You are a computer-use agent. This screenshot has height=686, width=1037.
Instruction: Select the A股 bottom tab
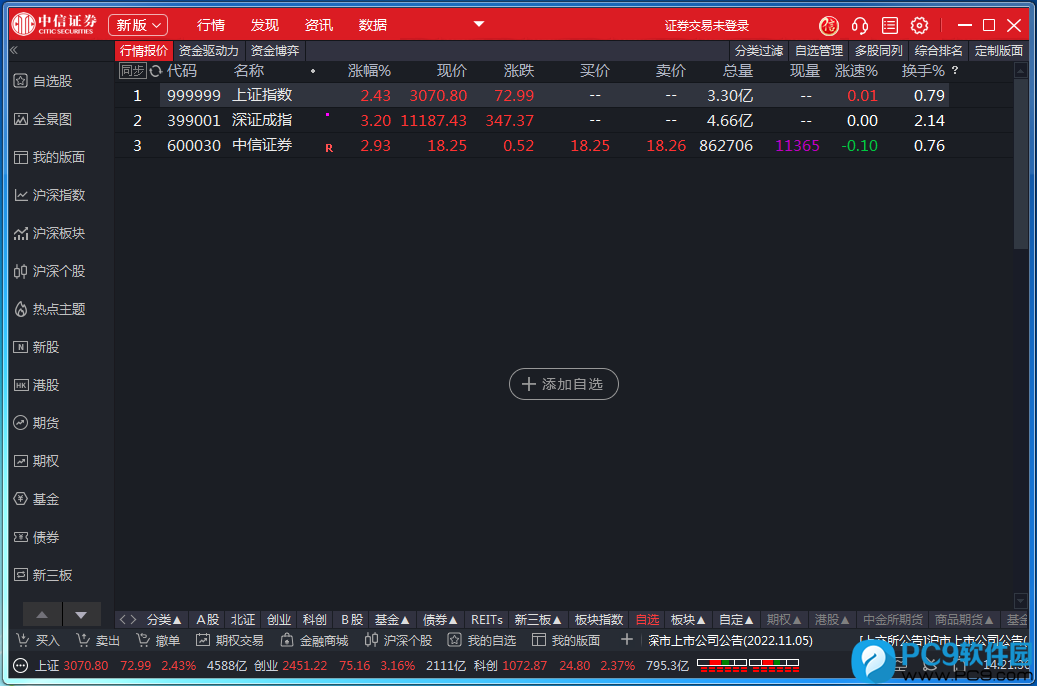[208, 620]
